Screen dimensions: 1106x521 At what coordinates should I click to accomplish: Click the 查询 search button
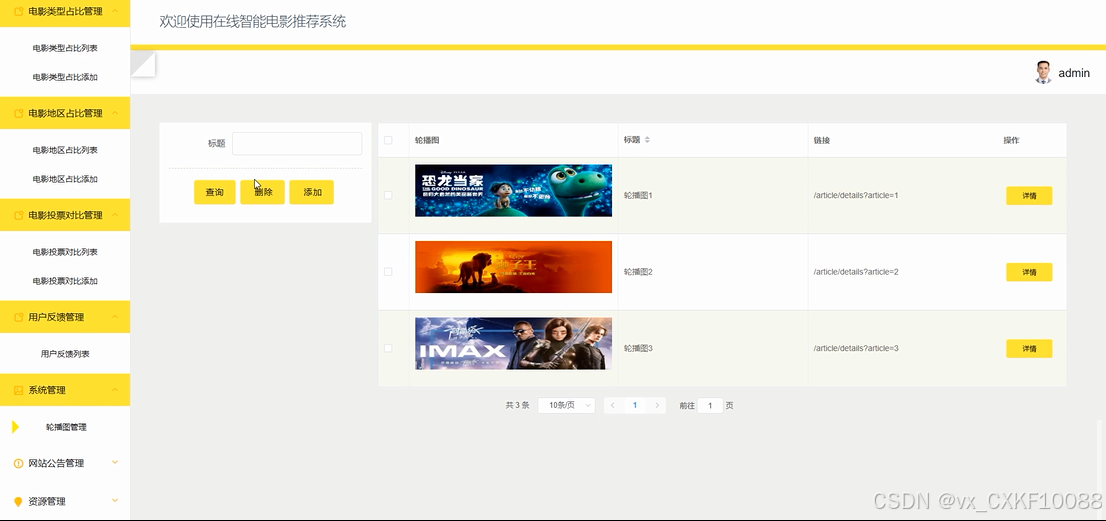pos(214,192)
